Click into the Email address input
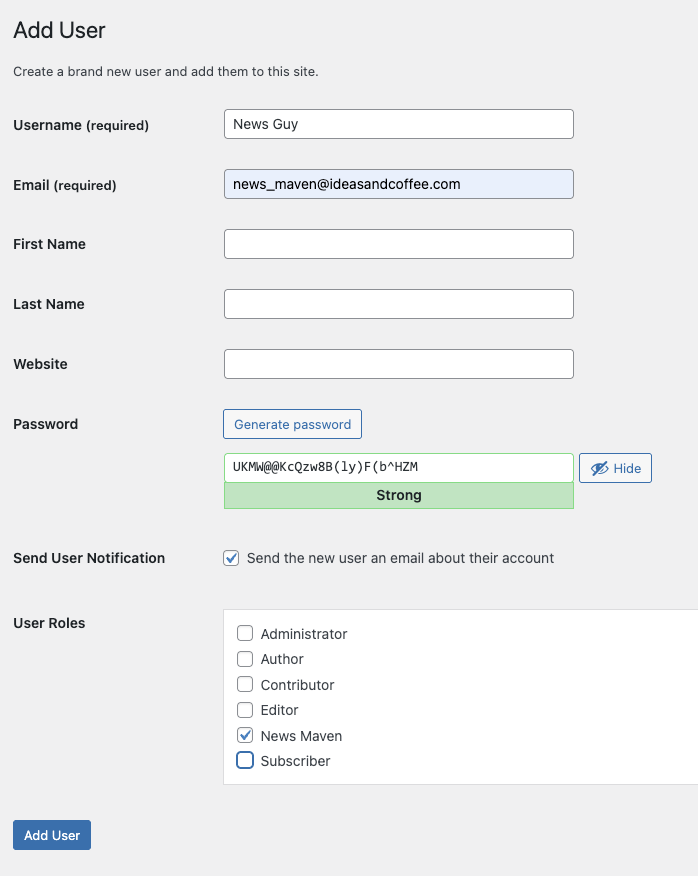This screenshot has width=698, height=876. coord(399,184)
